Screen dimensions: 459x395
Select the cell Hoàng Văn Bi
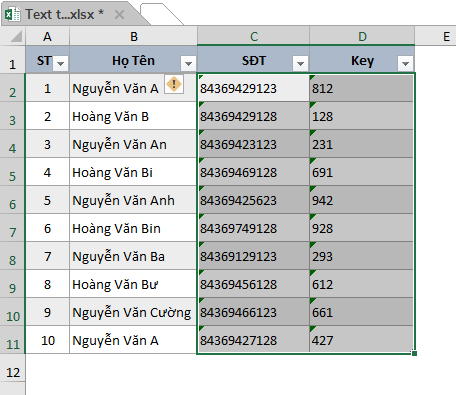pos(133,172)
